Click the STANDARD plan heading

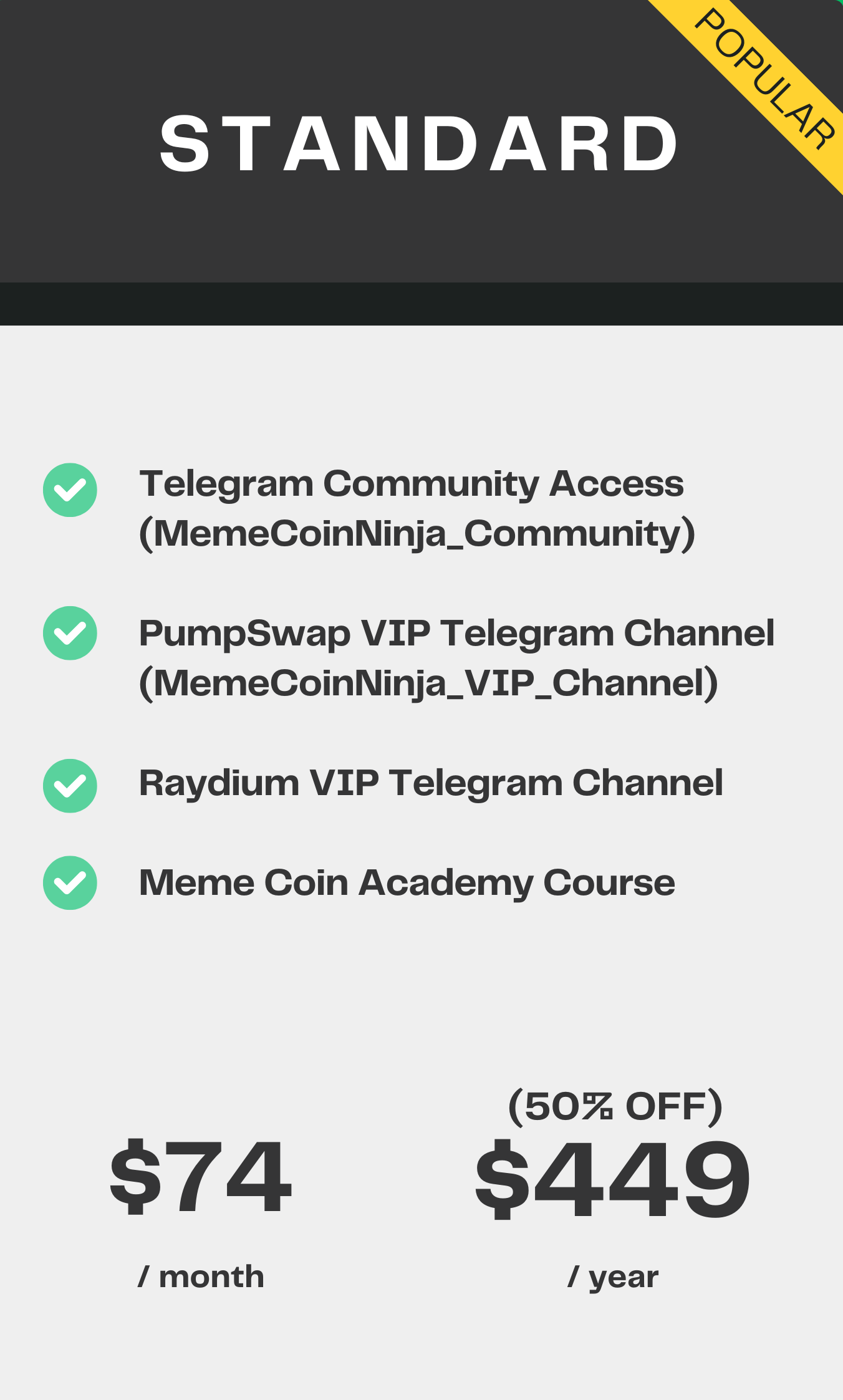[419, 143]
